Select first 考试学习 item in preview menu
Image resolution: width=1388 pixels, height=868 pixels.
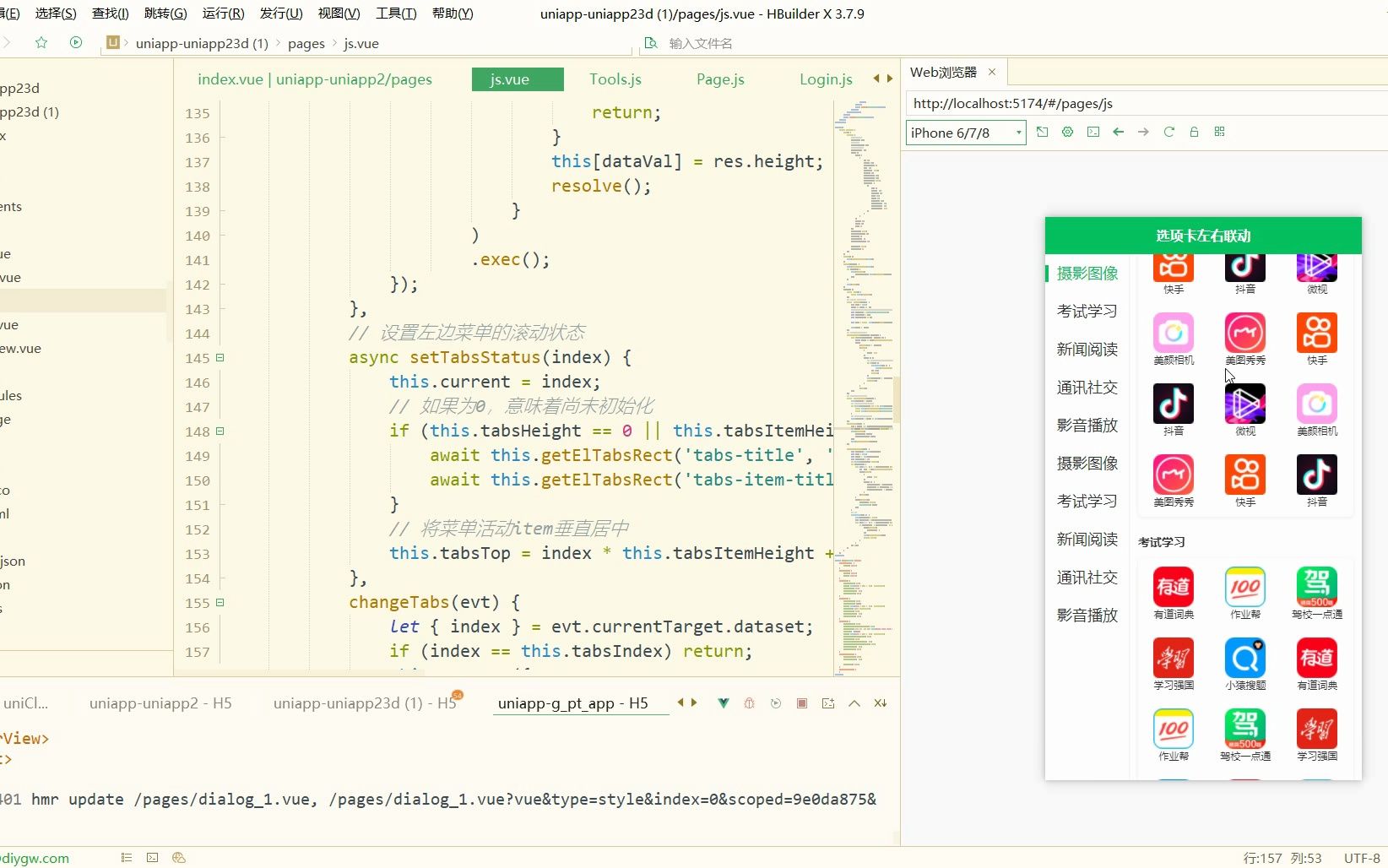(x=1087, y=311)
